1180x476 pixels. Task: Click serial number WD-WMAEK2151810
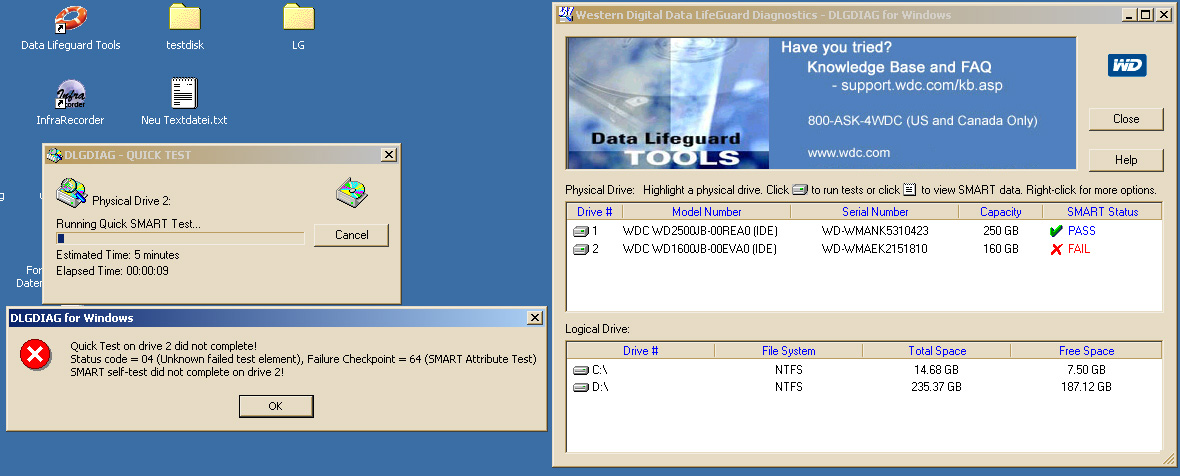point(874,249)
